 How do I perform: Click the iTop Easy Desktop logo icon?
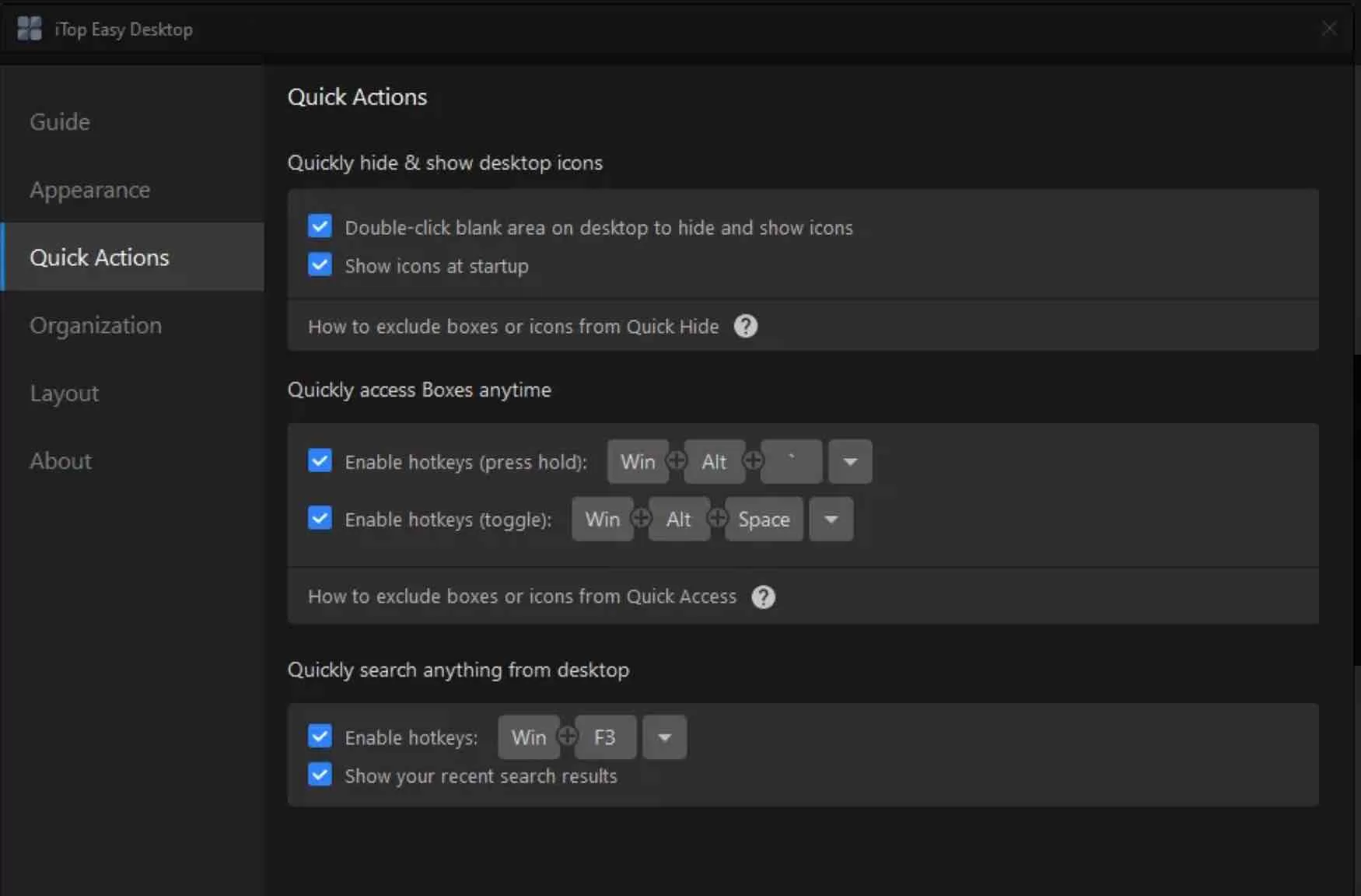(x=29, y=28)
